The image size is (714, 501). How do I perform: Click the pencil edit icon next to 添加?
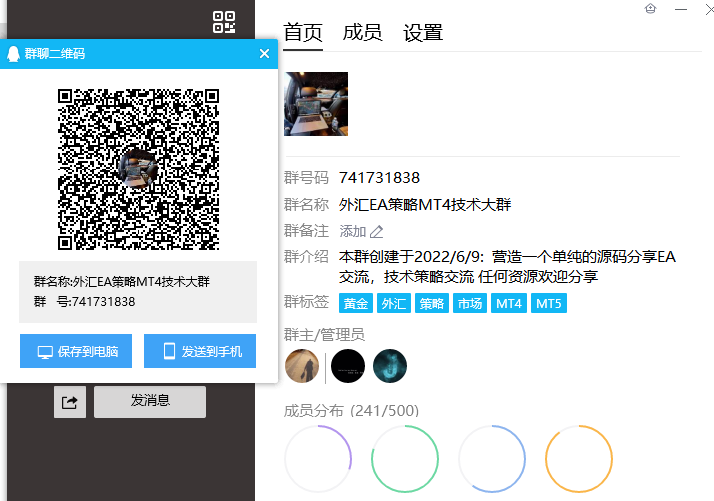click(x=377, y=232)
